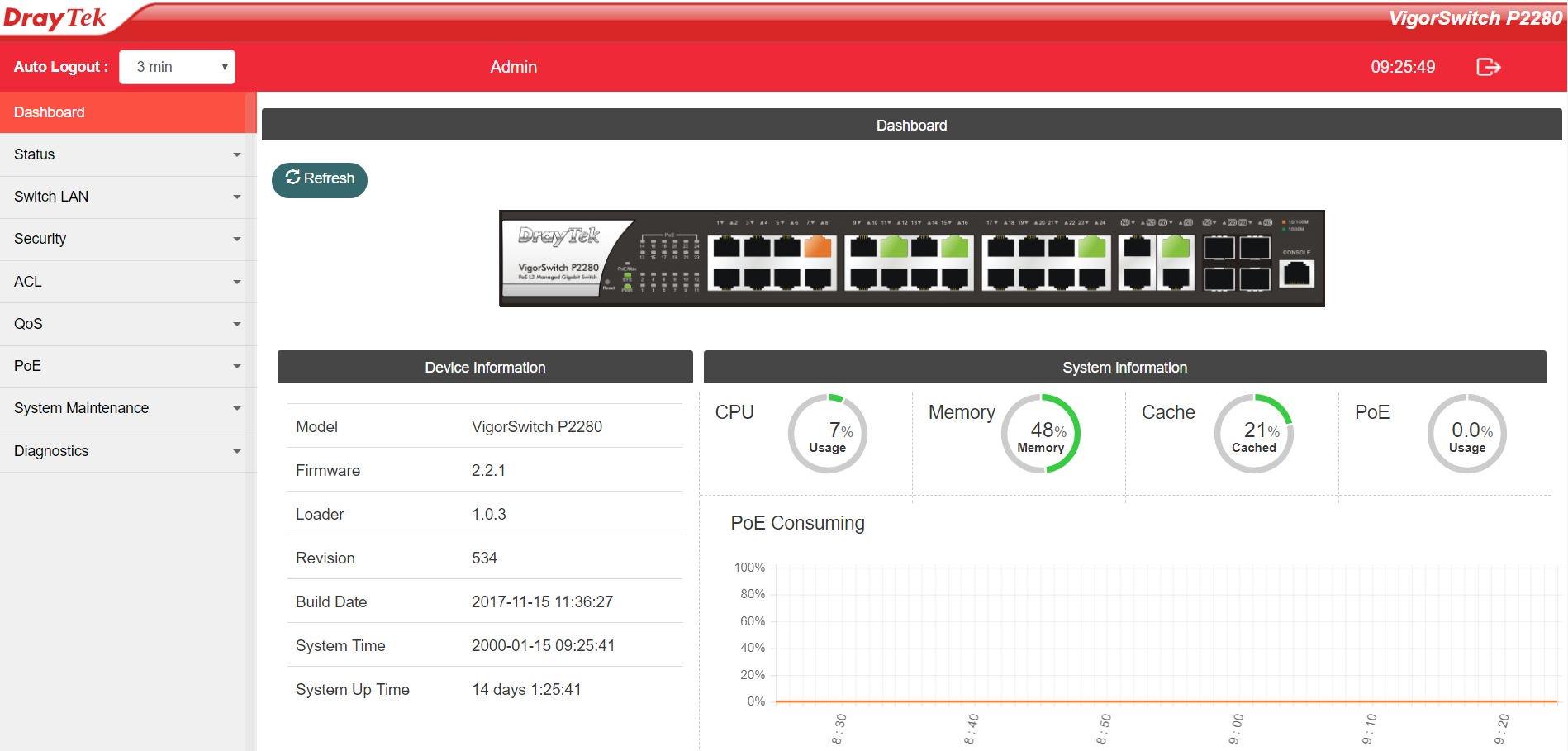The width and height of the screenshot is (1568, 751).
Task: Click the Model value VigorSwitch P2280
Action: (537, 426)
